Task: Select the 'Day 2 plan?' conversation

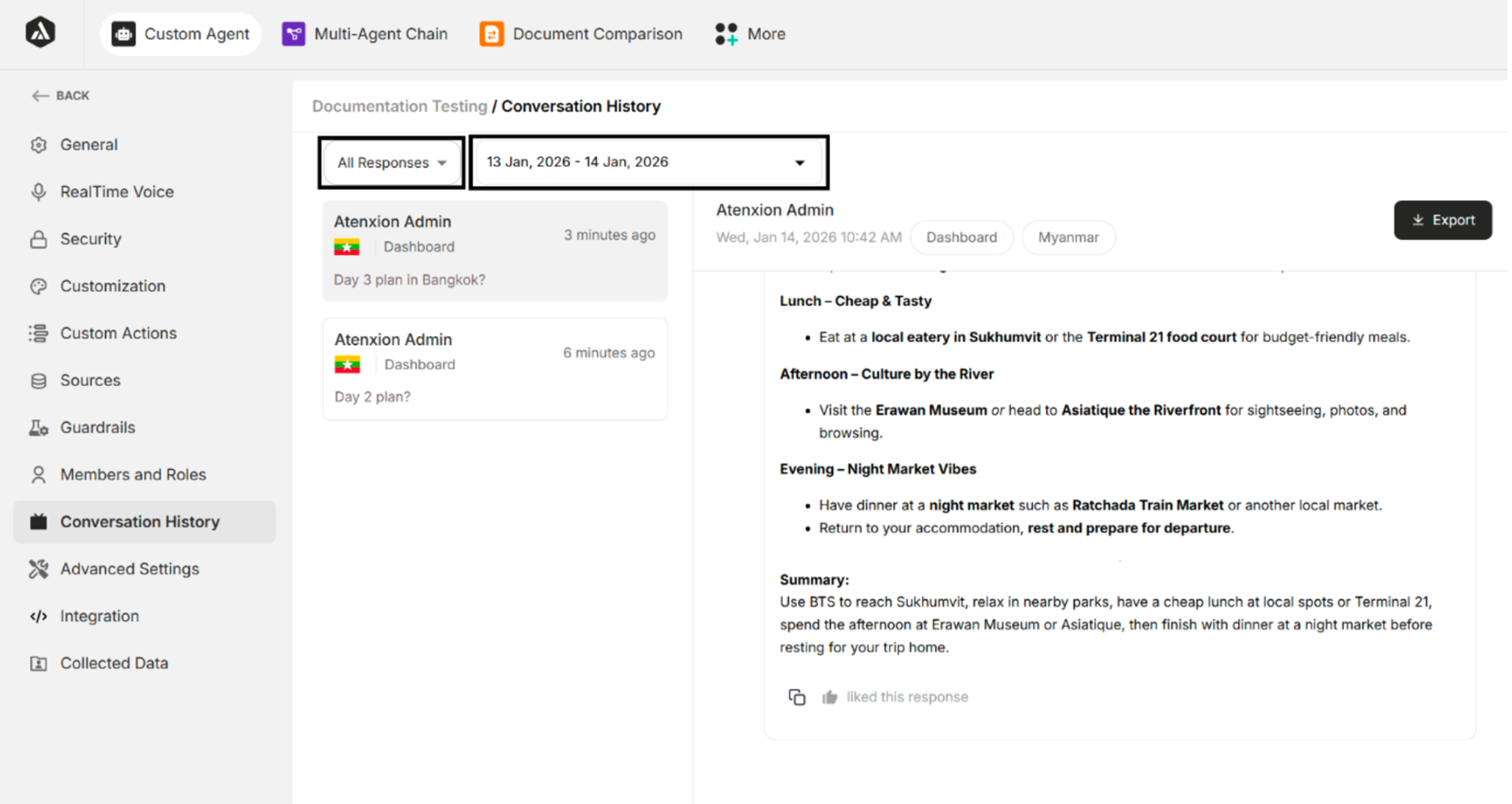Action: [x=495, y=369]
